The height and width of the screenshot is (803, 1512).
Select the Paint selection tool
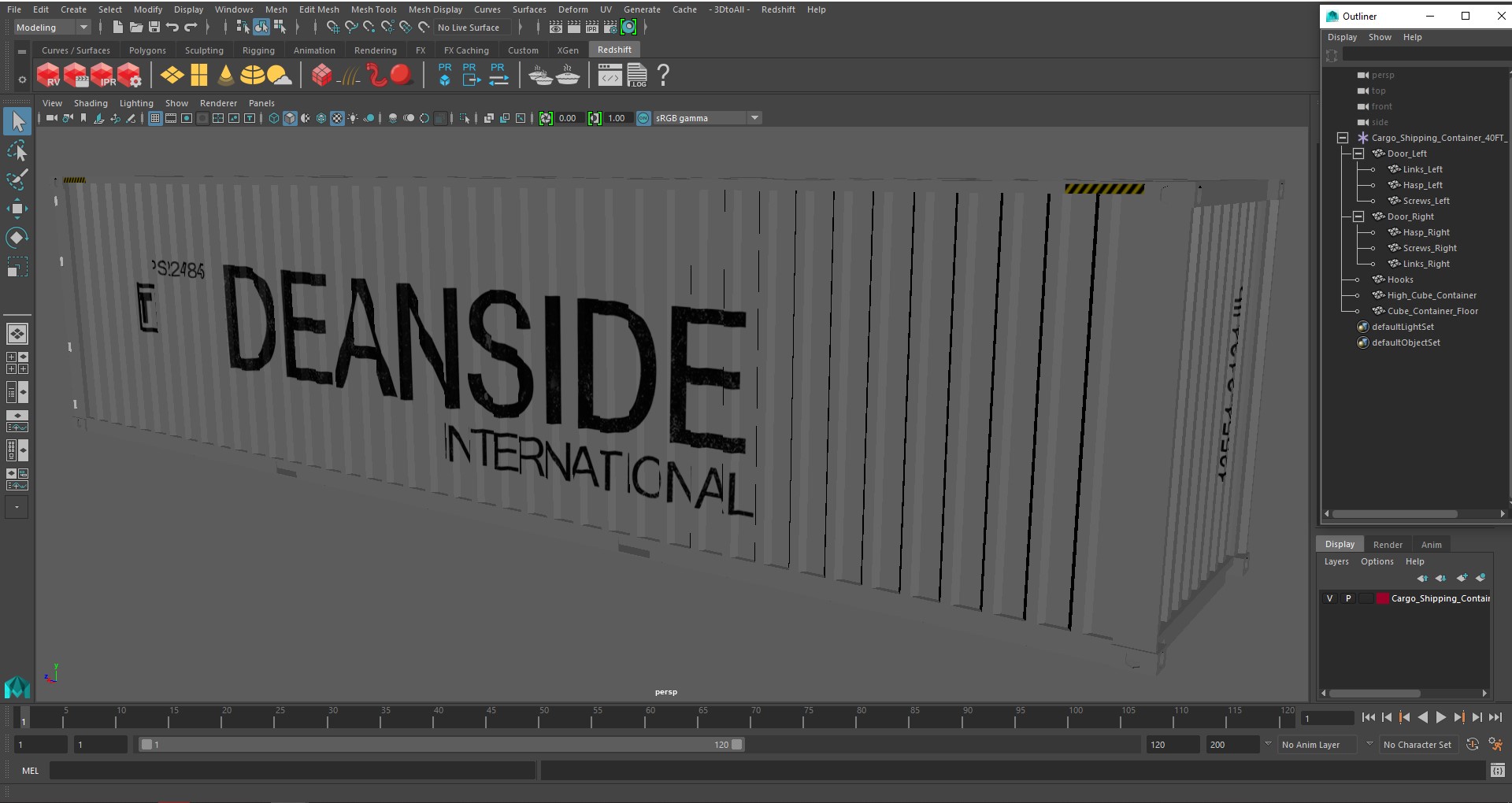[x=17, y=179]
